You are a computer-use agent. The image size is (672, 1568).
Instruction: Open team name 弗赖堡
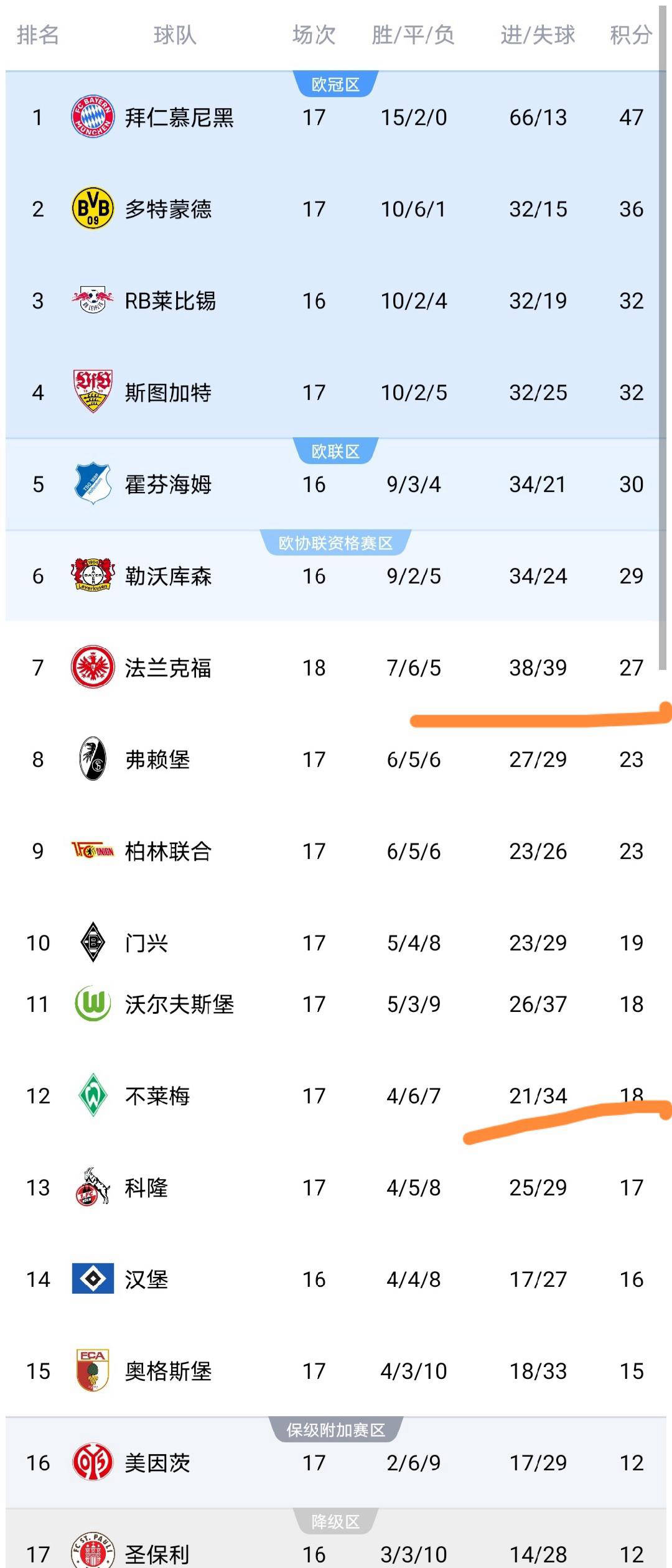pos(157,759)
